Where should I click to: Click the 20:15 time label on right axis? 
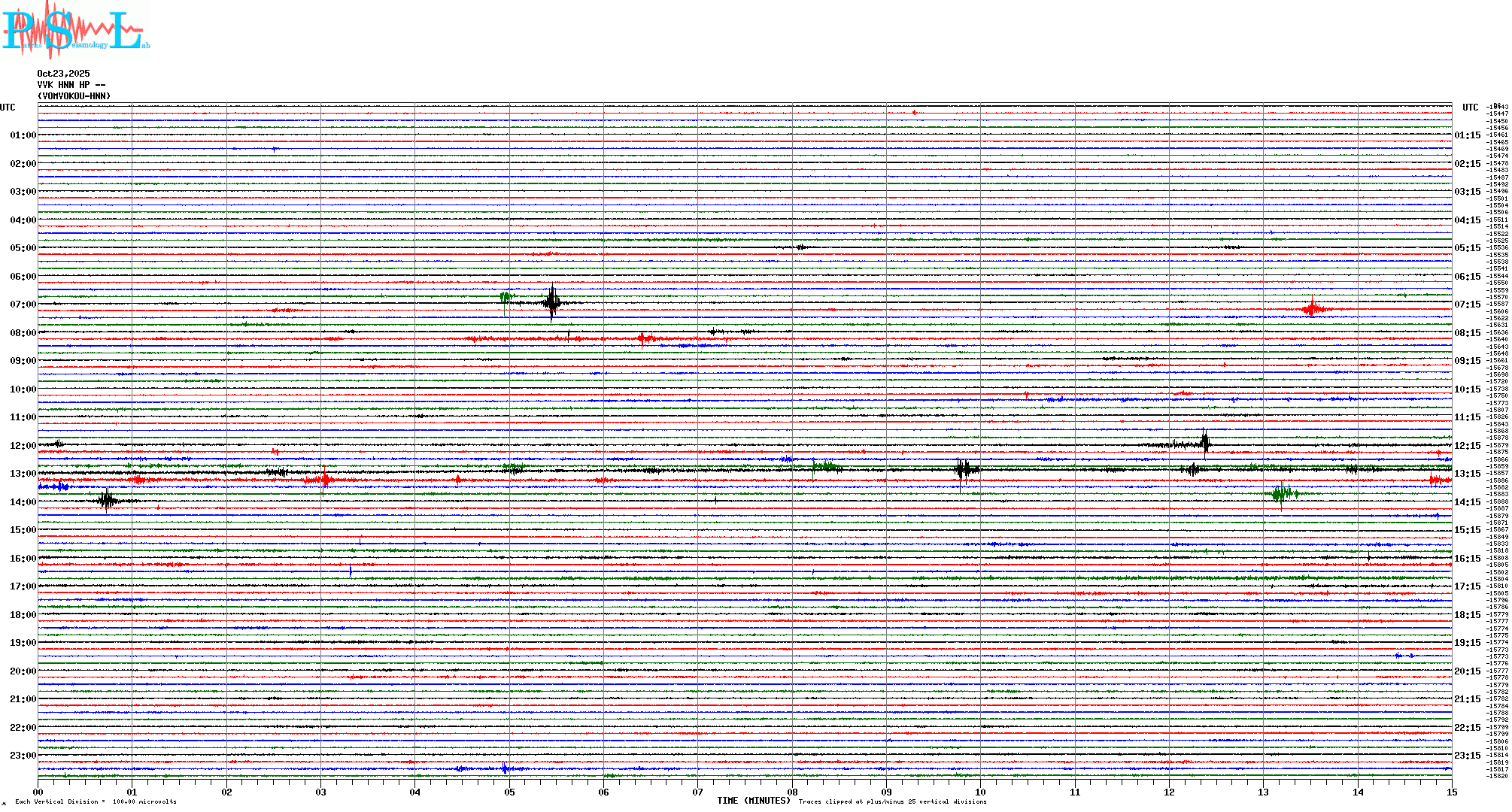tap(1467, 671)
